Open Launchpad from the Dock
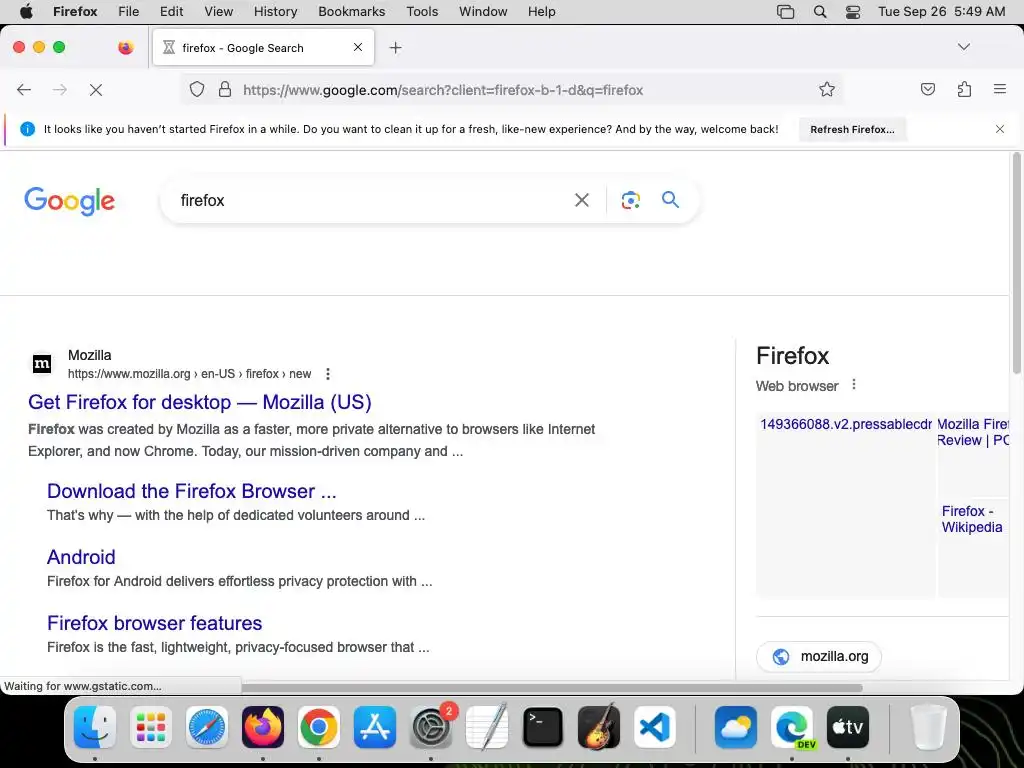 point(151,727)
